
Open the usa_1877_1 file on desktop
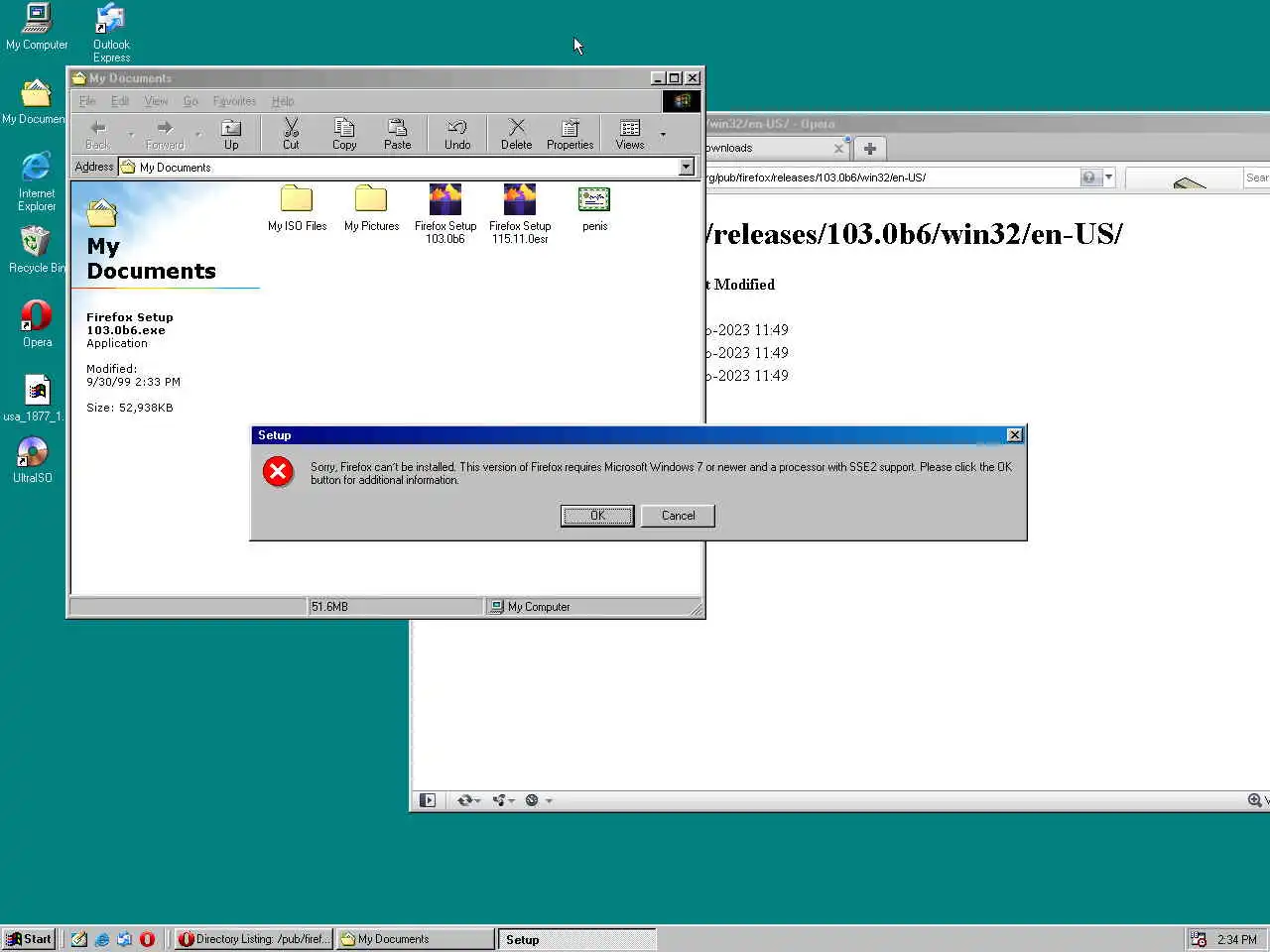(x=34, y=399)
